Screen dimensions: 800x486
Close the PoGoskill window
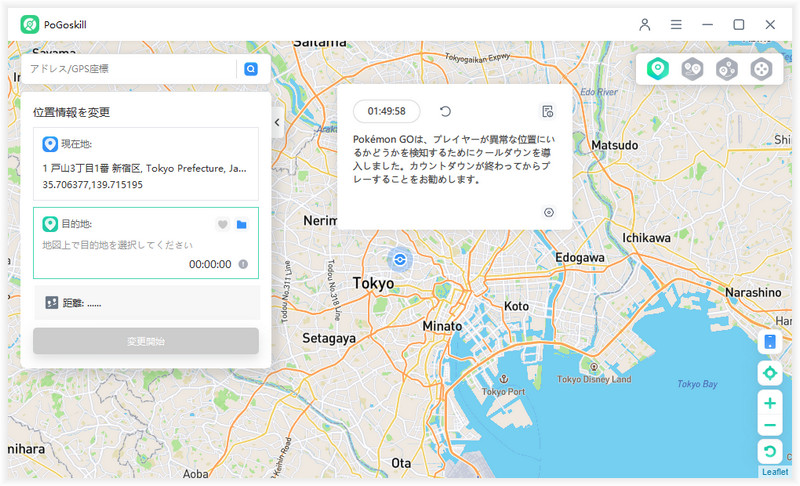tap(770, 24)
